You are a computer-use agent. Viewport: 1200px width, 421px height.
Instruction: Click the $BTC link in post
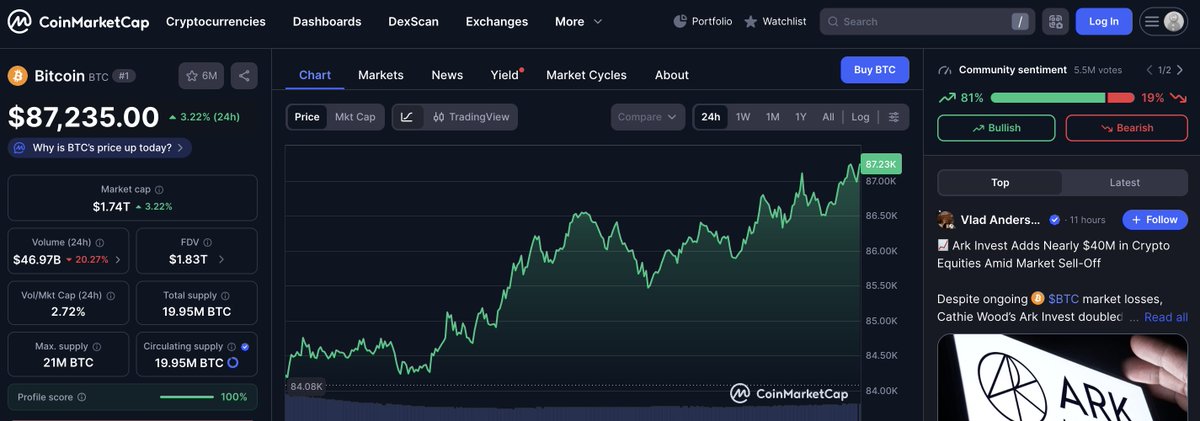tap(1065, 299)
